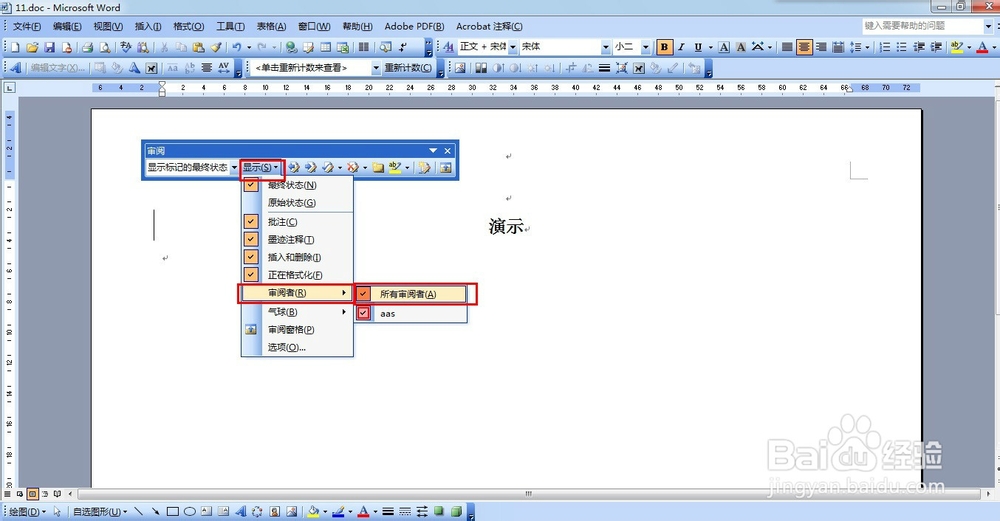The width and height of the screenshot is (1000, 521).
Task: Open 显示标记的最终状态 dropdown in review toolbar
Action: pyautogui.click(x=234, y=167)
